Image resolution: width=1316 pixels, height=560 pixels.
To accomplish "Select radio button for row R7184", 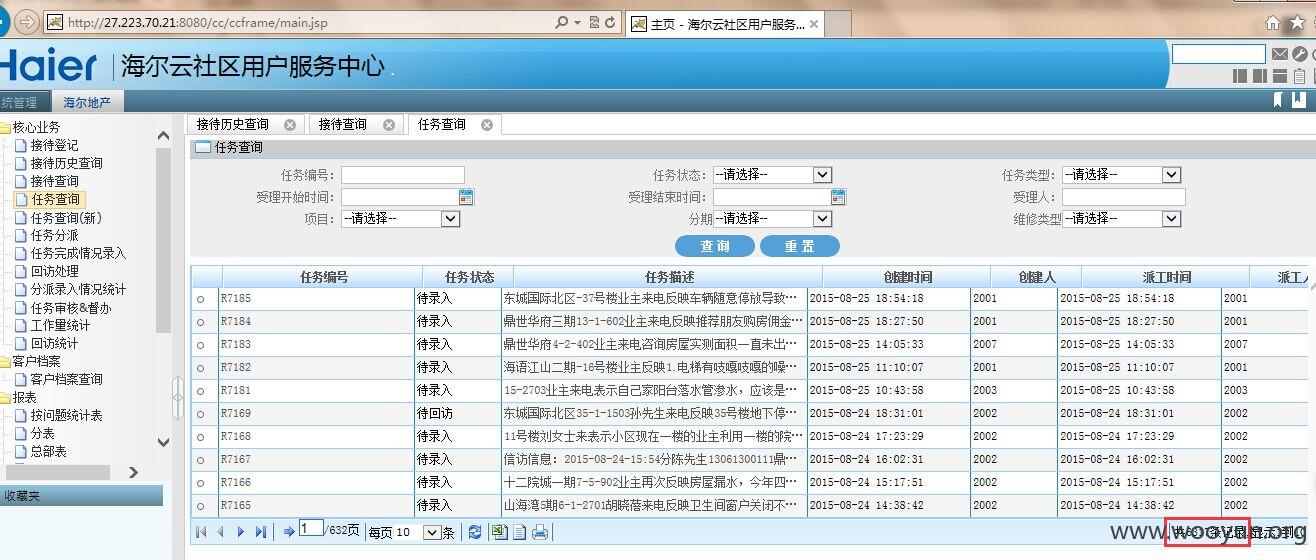I will tap(200, 322).
